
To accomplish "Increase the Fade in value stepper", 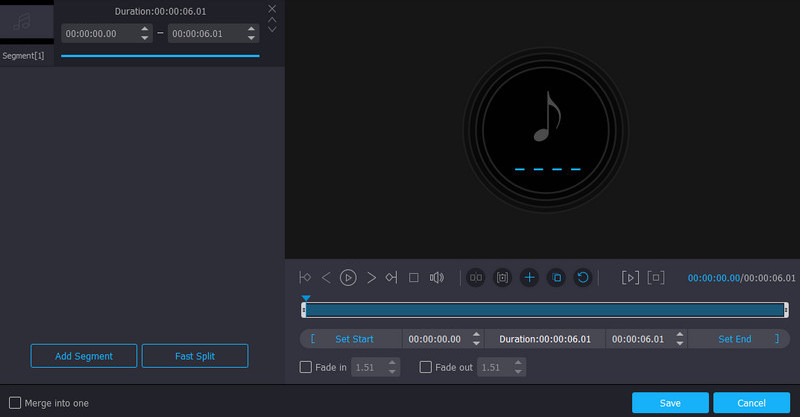I will [392, 363].
